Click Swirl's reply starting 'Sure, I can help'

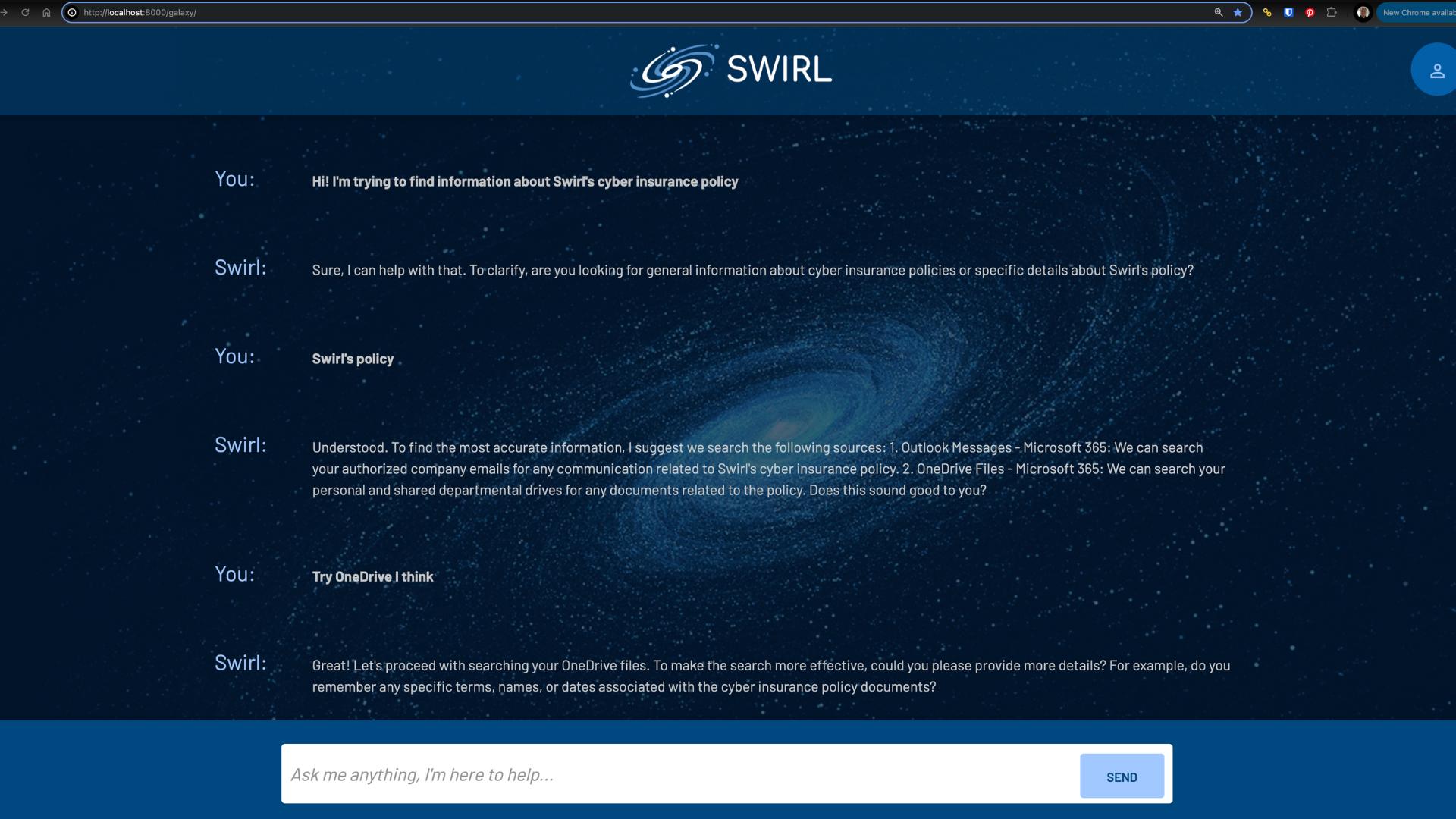(752, 270)
